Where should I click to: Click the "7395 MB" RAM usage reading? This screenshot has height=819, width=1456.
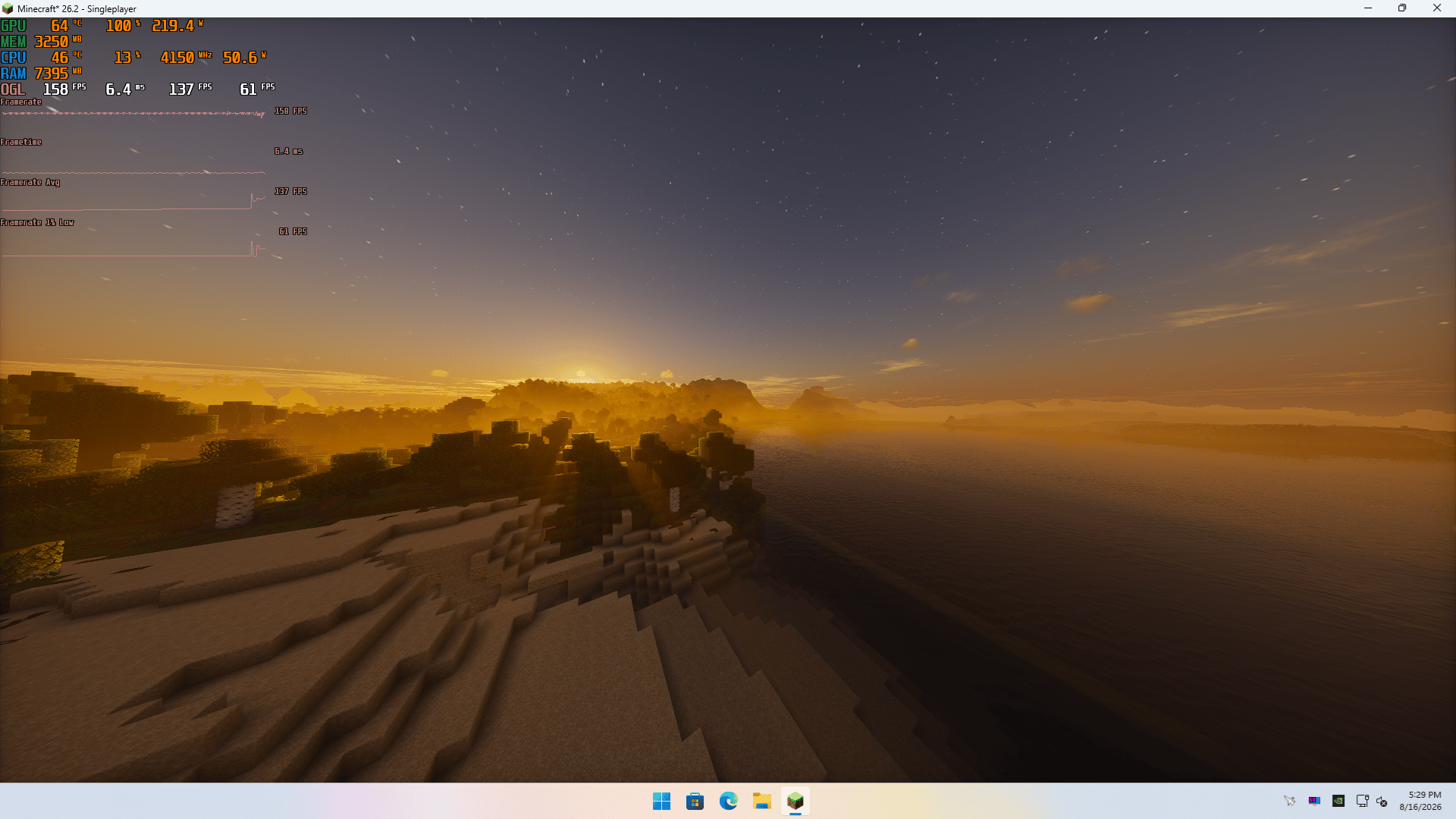coord(58,74)
